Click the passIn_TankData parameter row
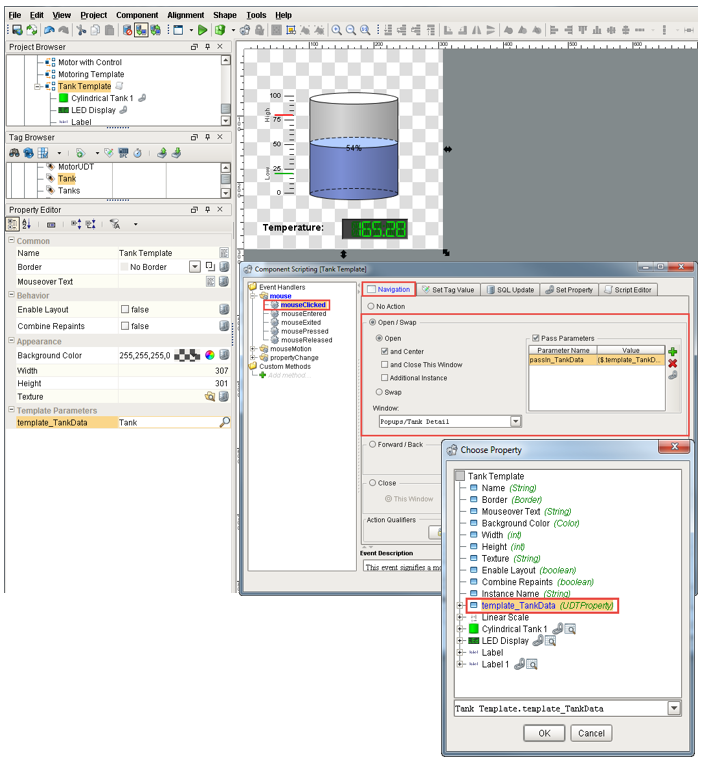 click(x=596, y=360)
